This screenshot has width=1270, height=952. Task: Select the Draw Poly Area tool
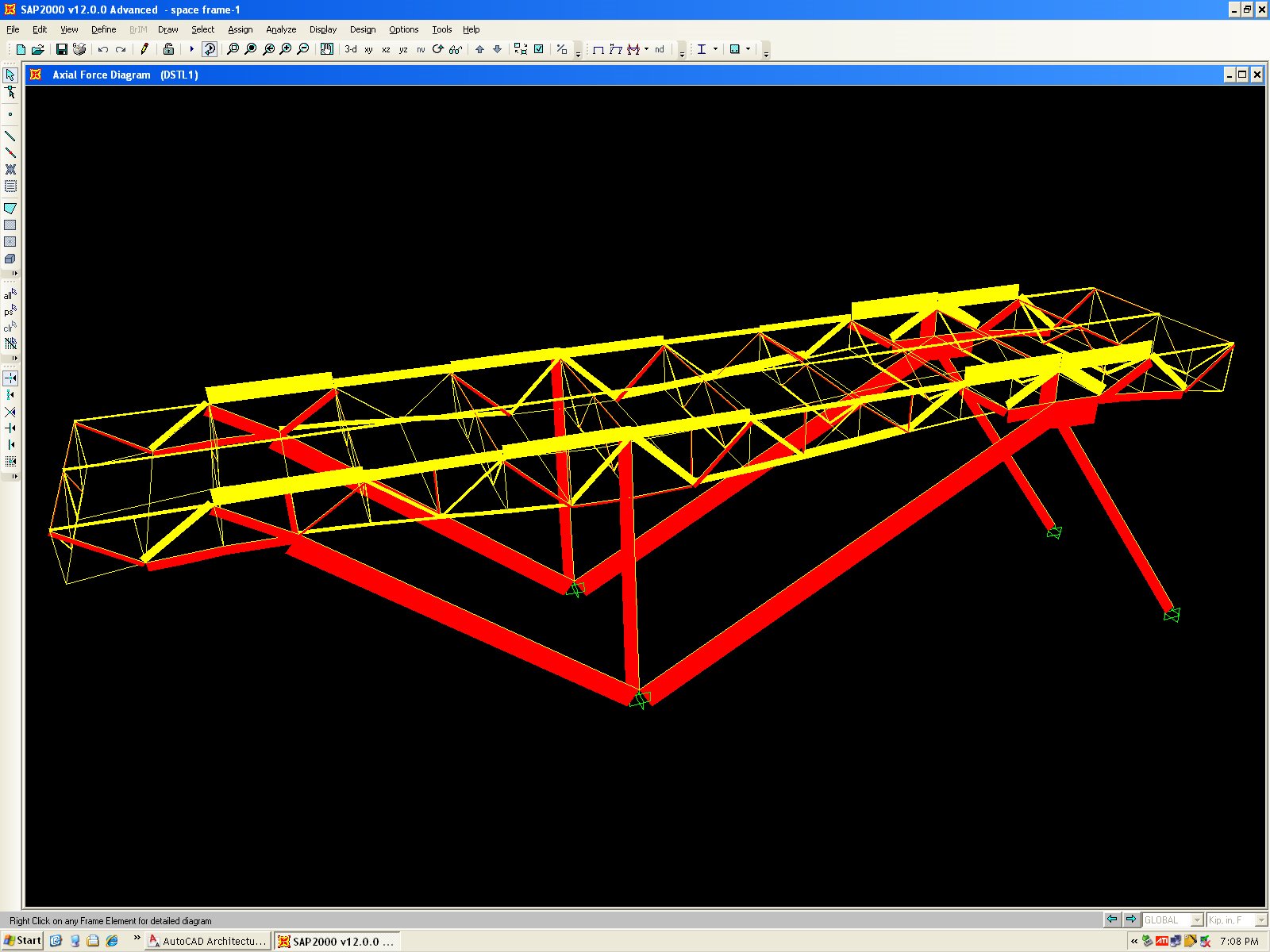(x=10, y=208)
